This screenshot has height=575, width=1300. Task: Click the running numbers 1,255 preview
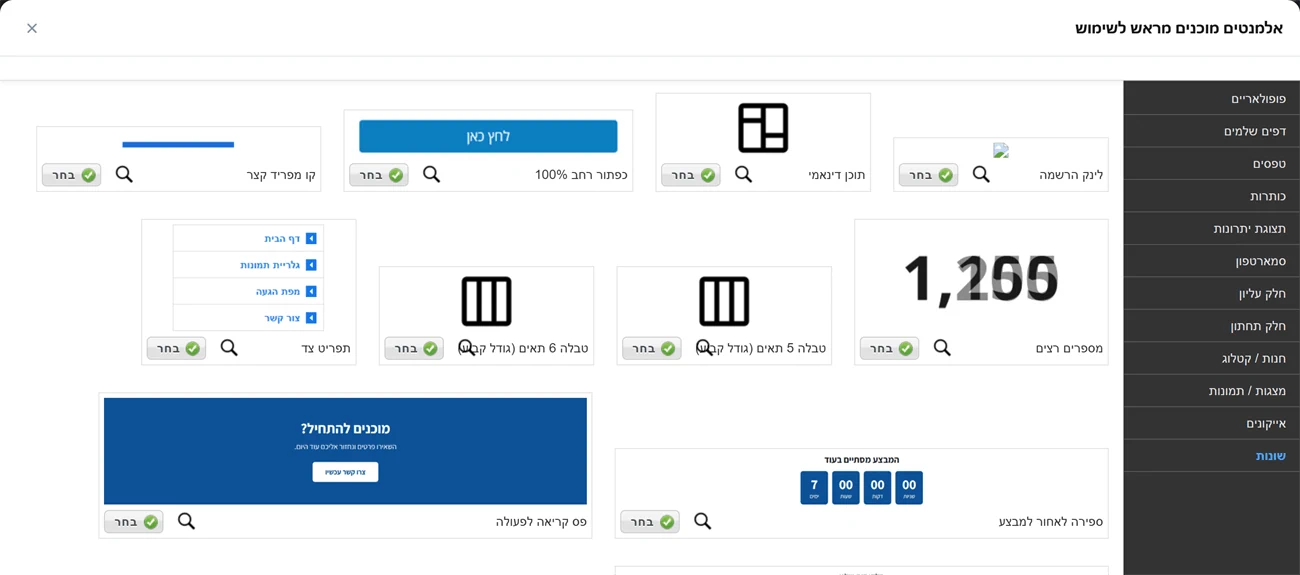point(981,278)
